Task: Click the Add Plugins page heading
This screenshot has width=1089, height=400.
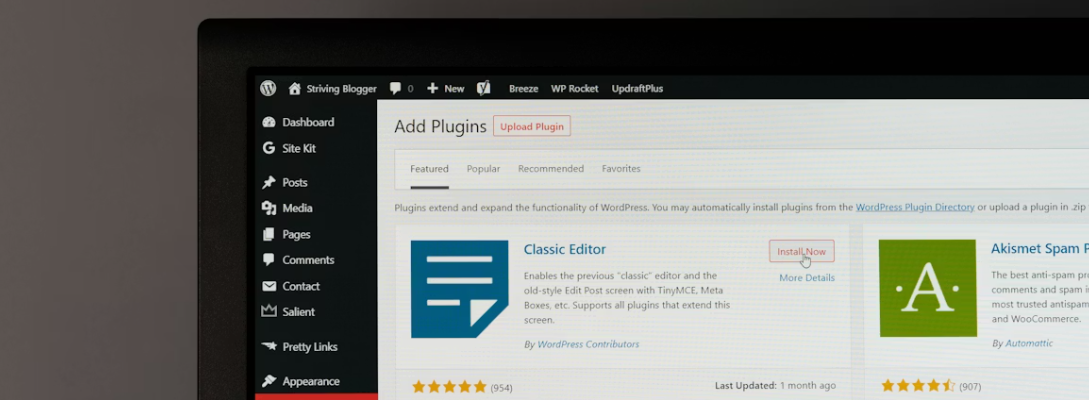Action: tap(440, 126)
